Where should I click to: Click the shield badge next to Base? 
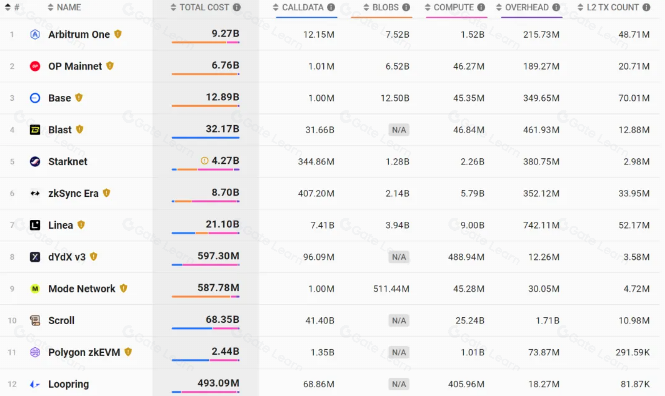(x=79, y=98)
